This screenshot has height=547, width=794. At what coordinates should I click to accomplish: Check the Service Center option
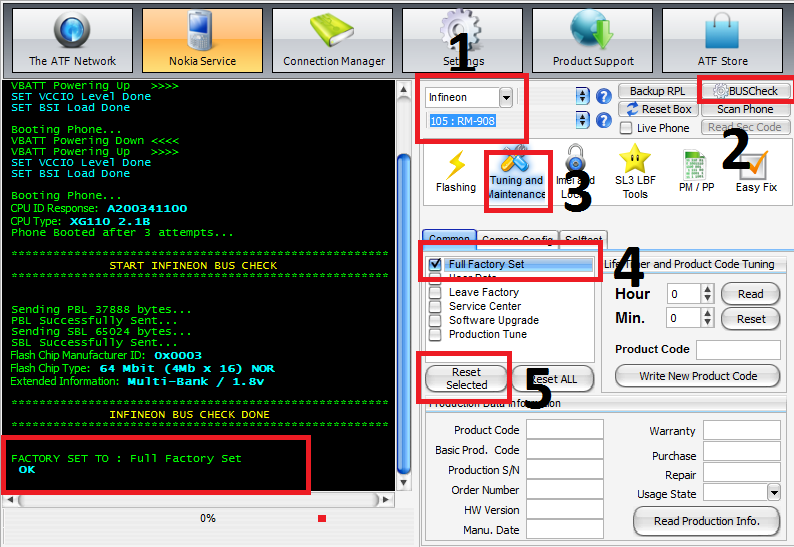coord(435,306)
